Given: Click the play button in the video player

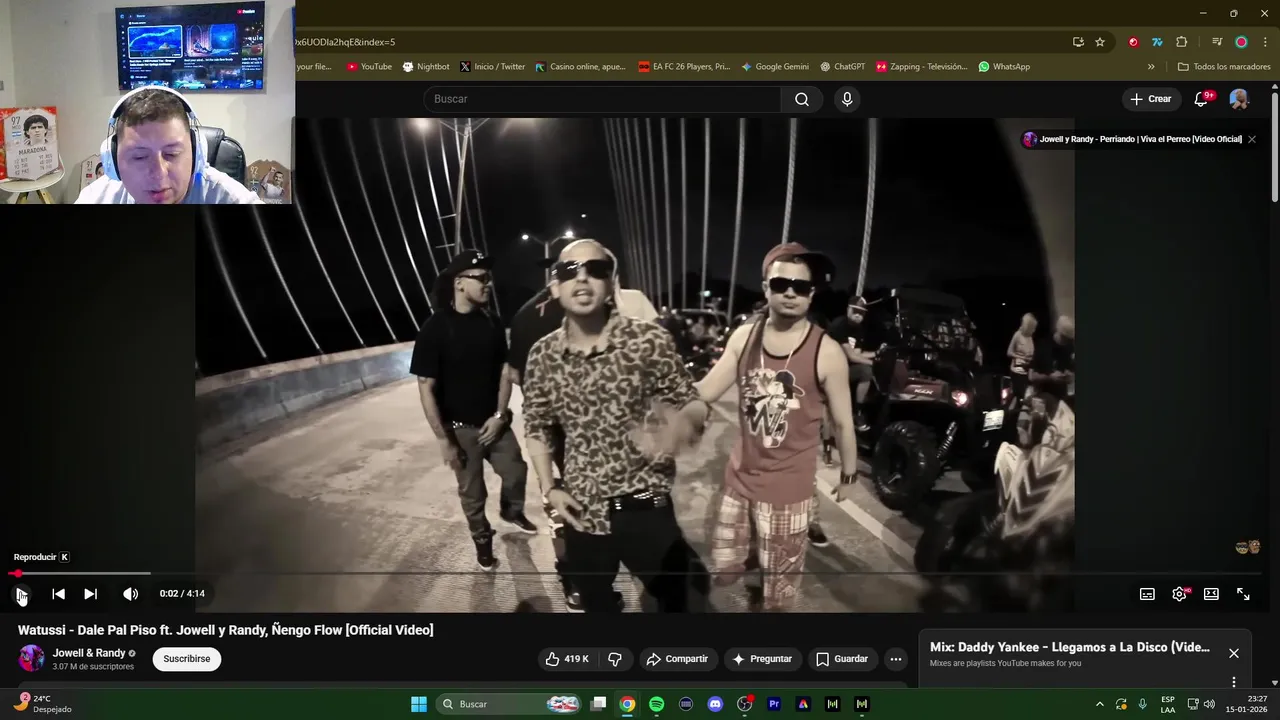Looking at the screenshot, I should click(21, 594).
